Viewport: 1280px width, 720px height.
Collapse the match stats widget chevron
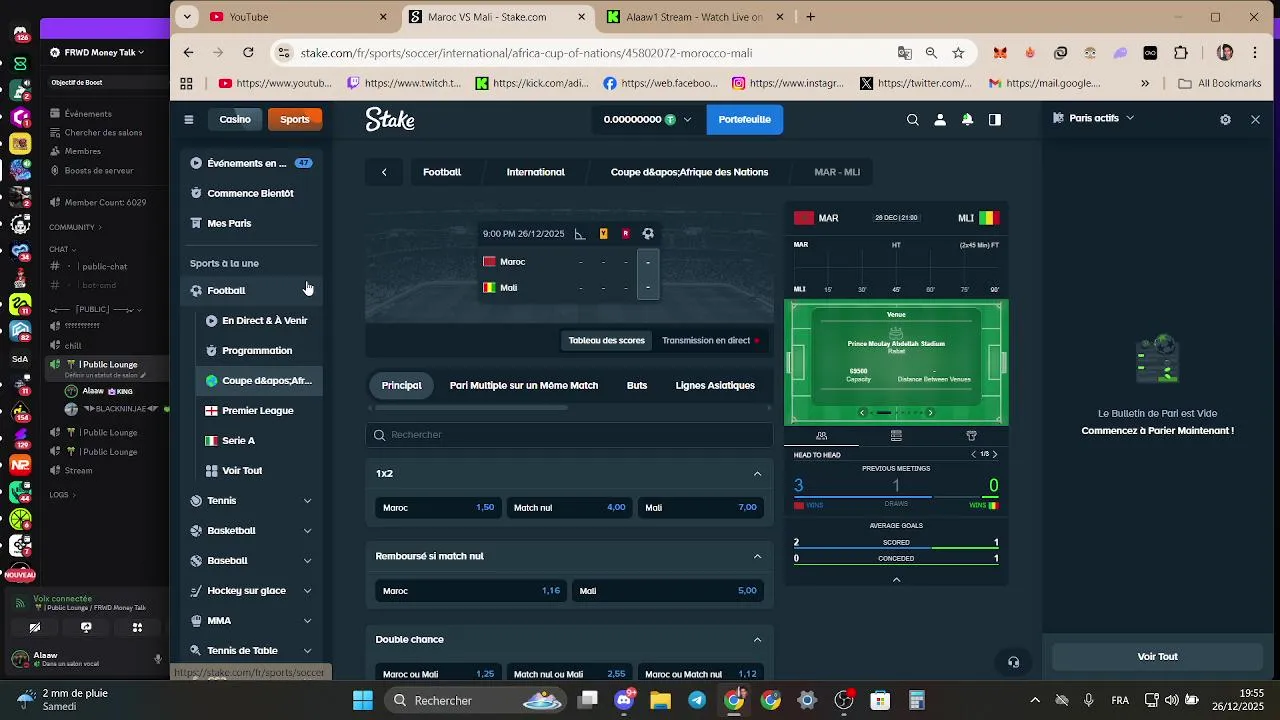[896, 579]
